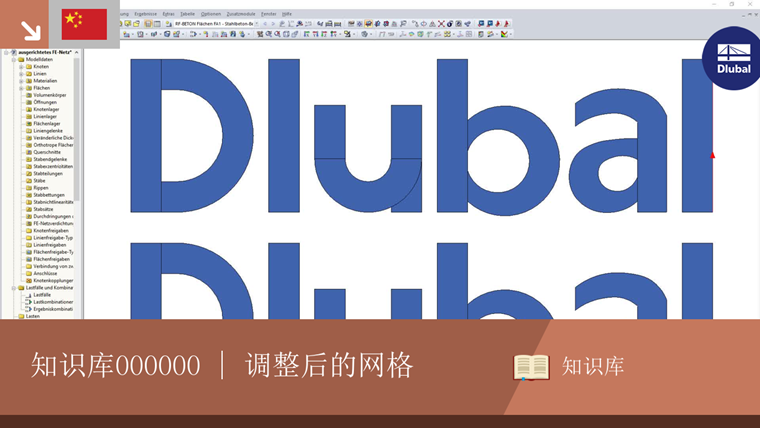The height and width of the screenshot is (428, 760).
Task: Select Stäbe in the navigator
Action: click(x=39, y=181)
